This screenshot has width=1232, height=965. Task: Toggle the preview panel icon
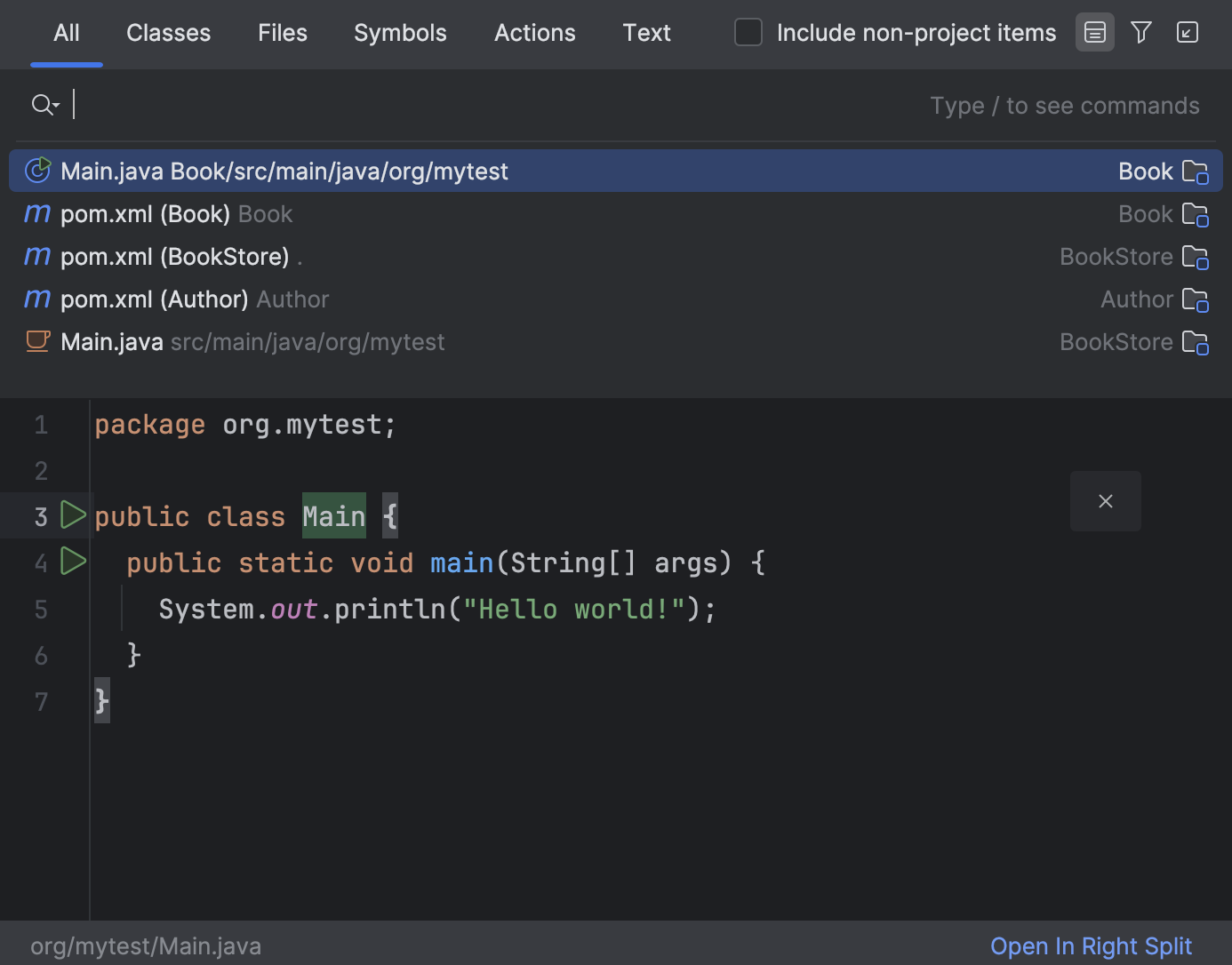tap(1094, 32)
